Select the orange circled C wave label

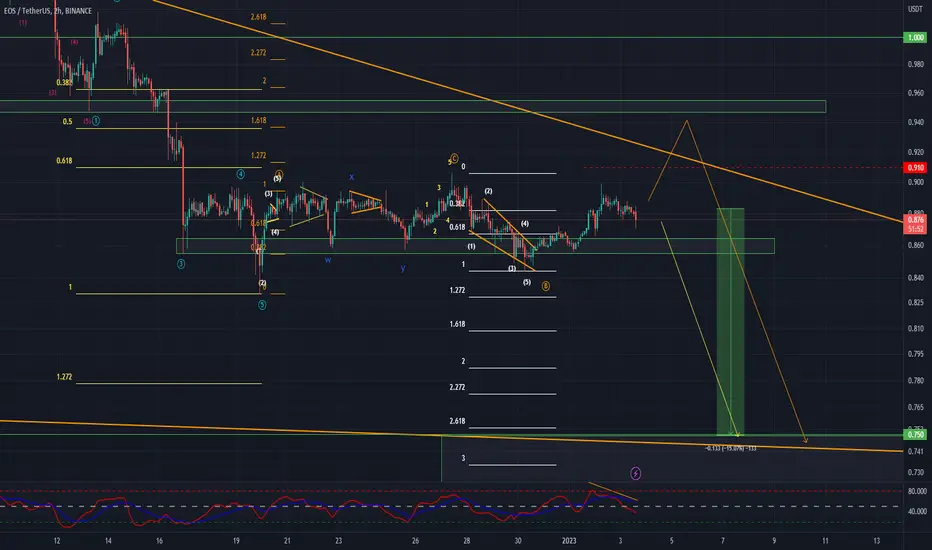click(454, 158)
